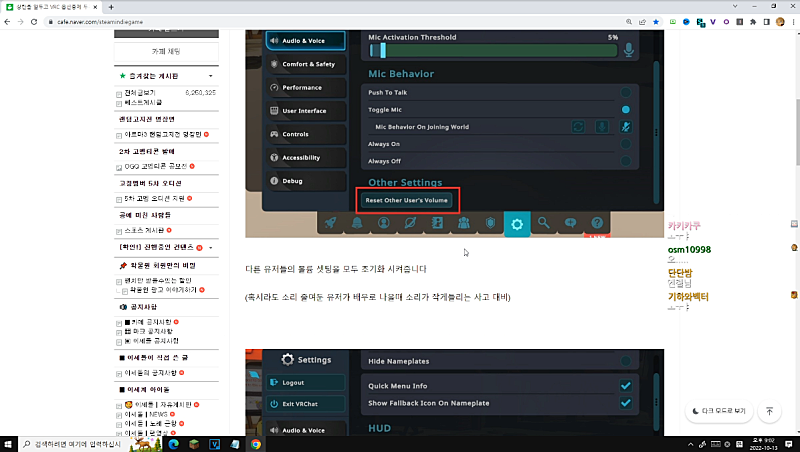Viewport: 800px width, 452px height.
Task: Open the Audio & Voice settings tab
Action: [305, 41]
